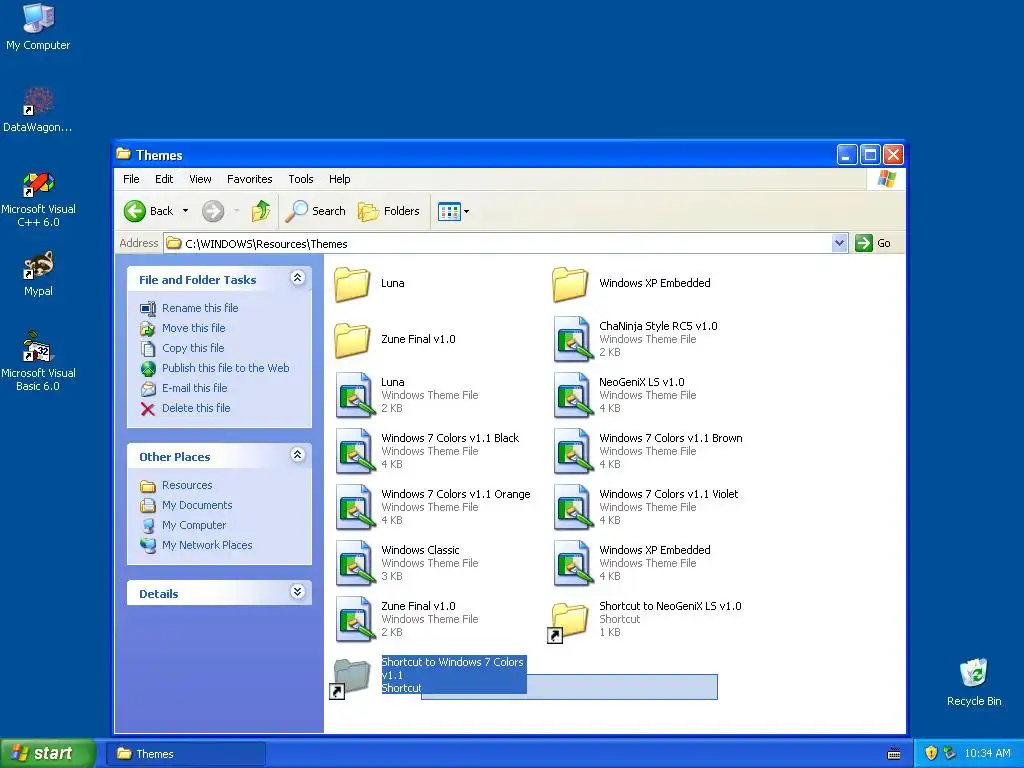
Task: Launch Microsoft Visual C++ 6.0 shortcut
Action: pos(38,199)
